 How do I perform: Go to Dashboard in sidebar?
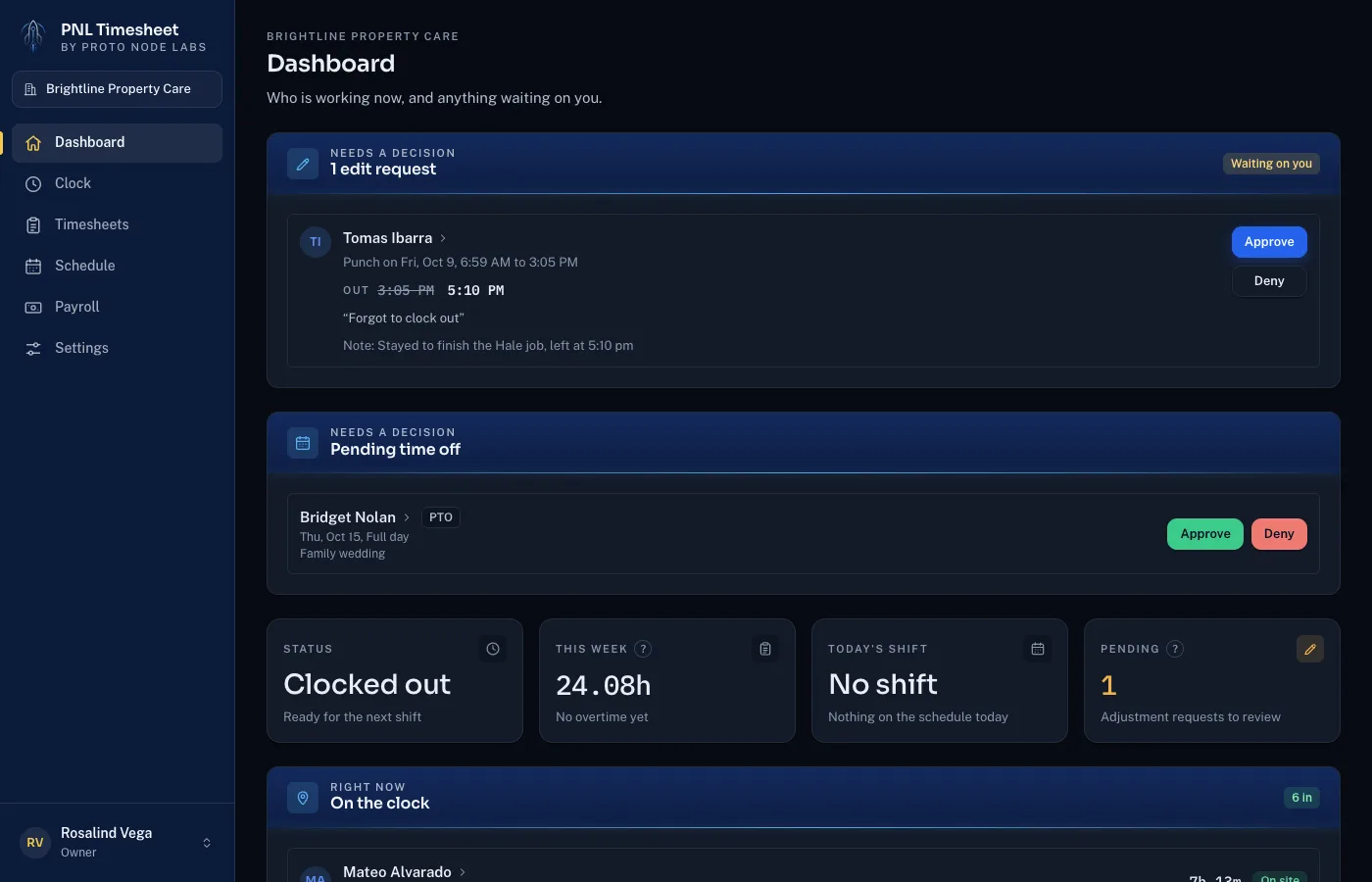(x=117, y=142)
